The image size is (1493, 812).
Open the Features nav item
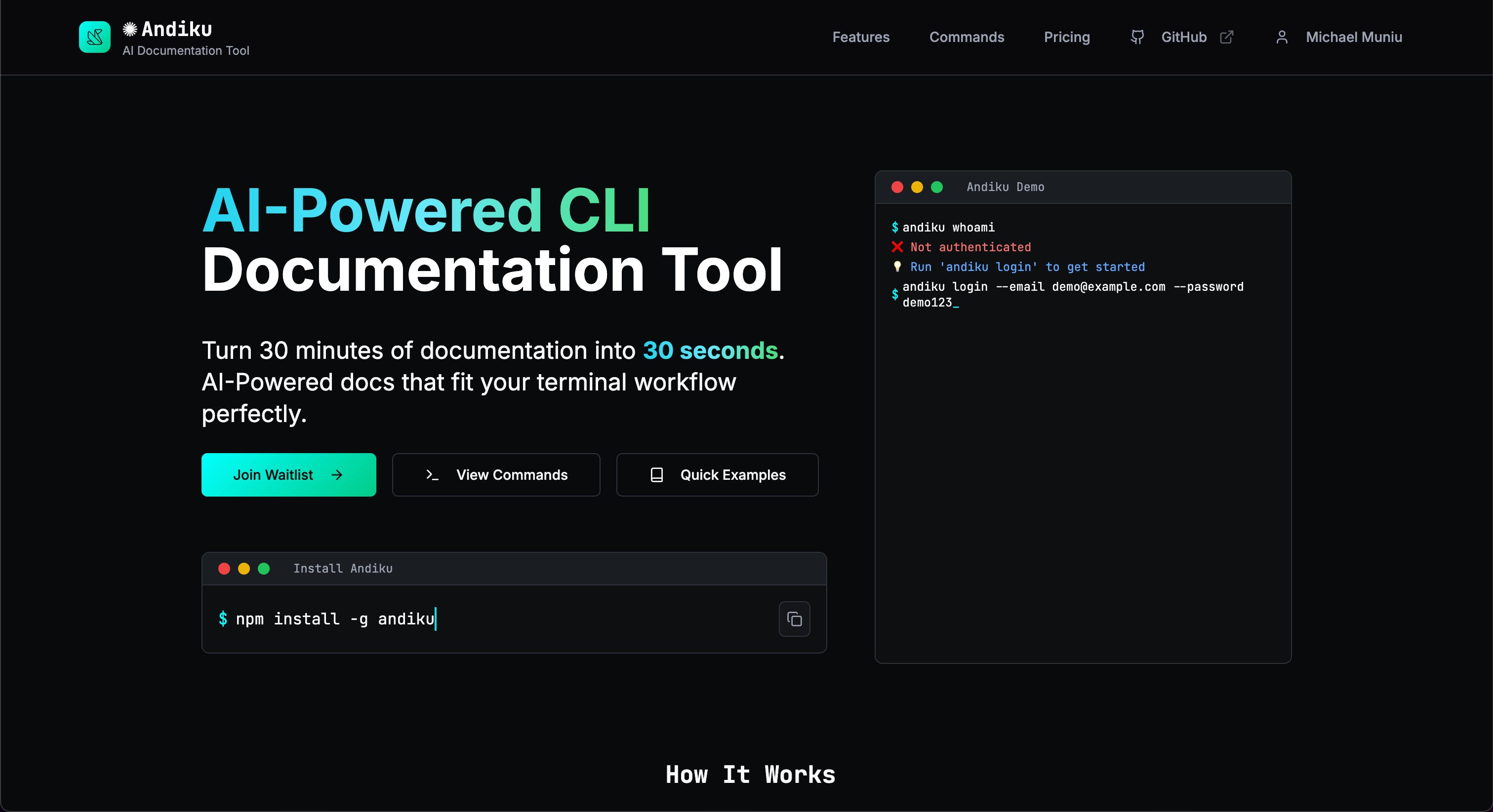coord(861,37)
